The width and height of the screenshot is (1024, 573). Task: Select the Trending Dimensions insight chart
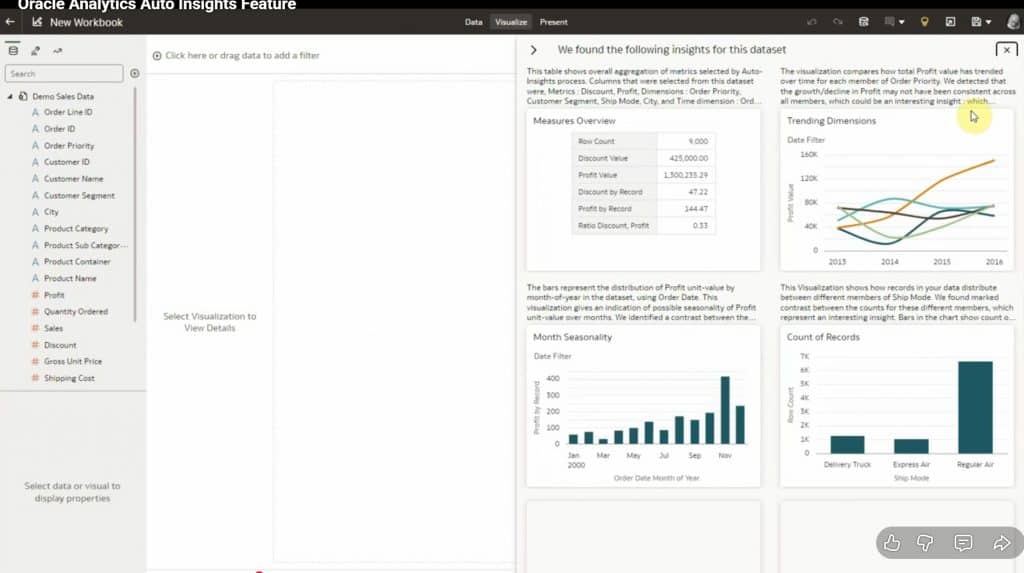pyautogui.click(x=897, y=190)
